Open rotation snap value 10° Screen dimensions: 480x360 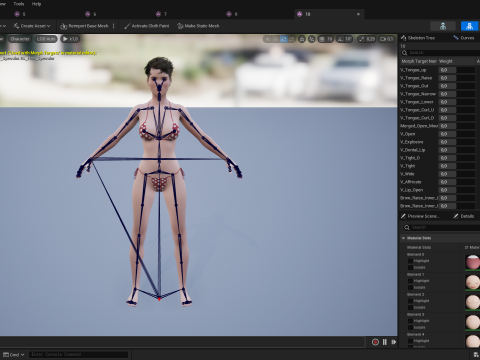[x=348, y=39]
